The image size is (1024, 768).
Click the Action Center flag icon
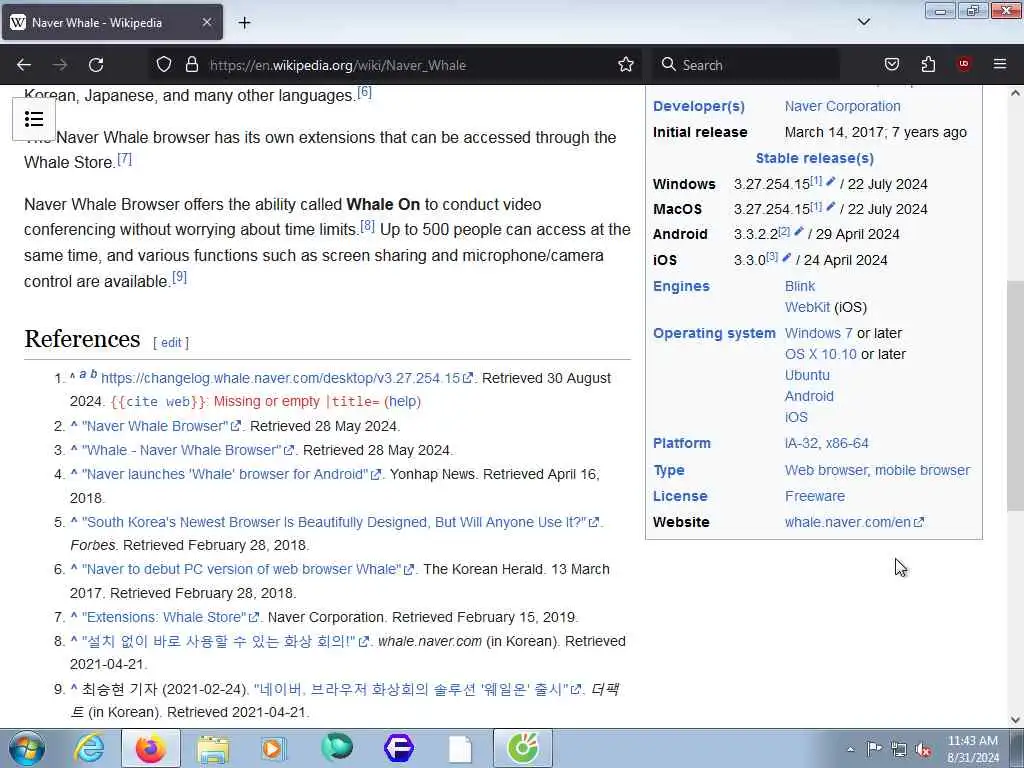pyautogui.click(x=874, y=749)
